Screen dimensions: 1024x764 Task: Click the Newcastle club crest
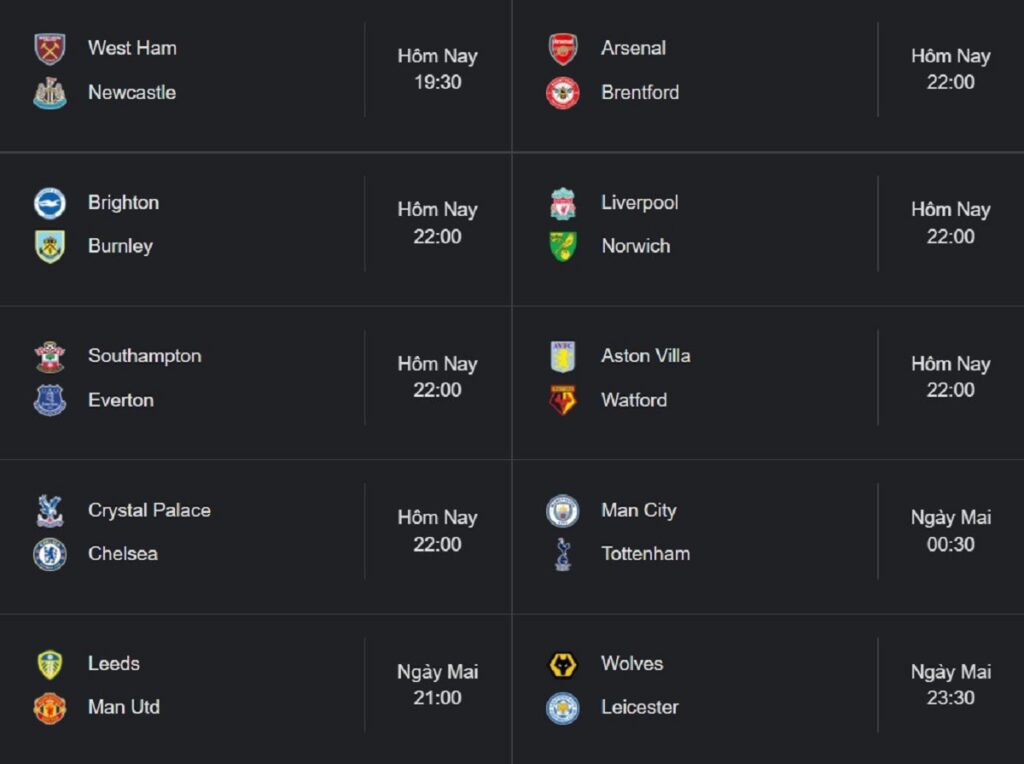50,93
